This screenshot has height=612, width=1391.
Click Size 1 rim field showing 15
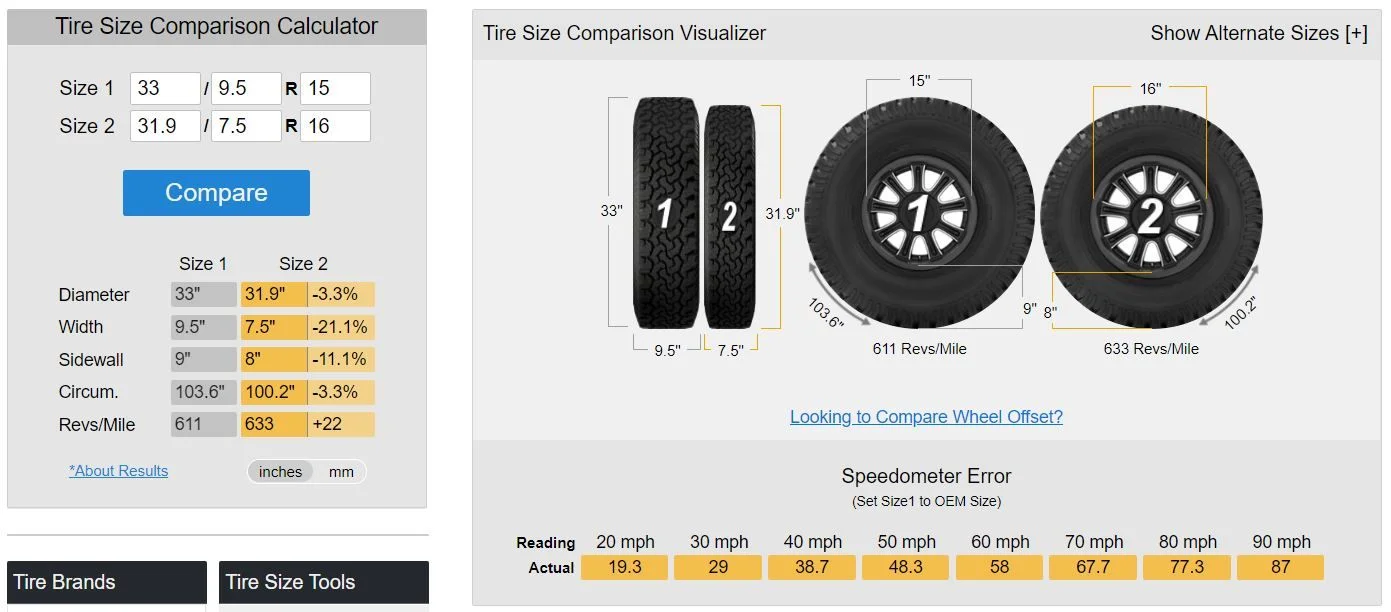[x=335, y=88]
